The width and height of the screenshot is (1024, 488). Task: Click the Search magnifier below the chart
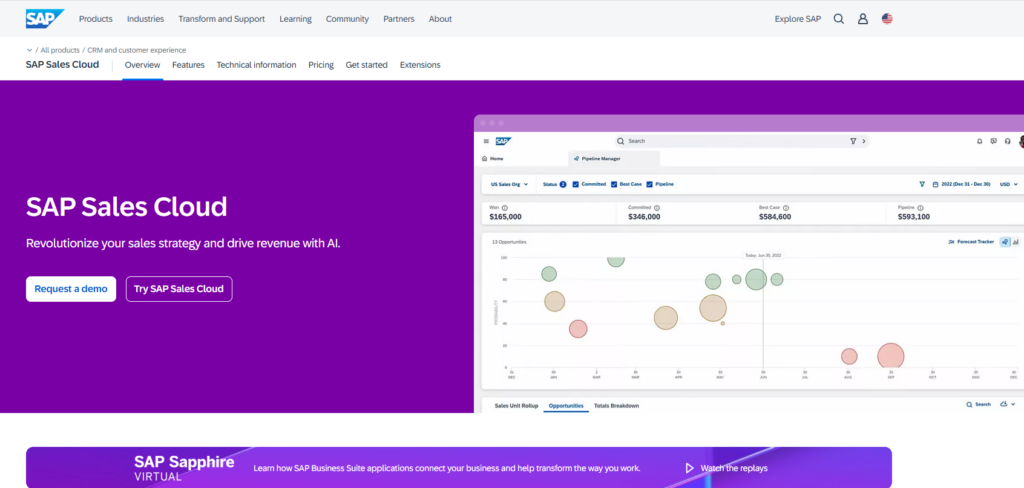click(969, 405)
